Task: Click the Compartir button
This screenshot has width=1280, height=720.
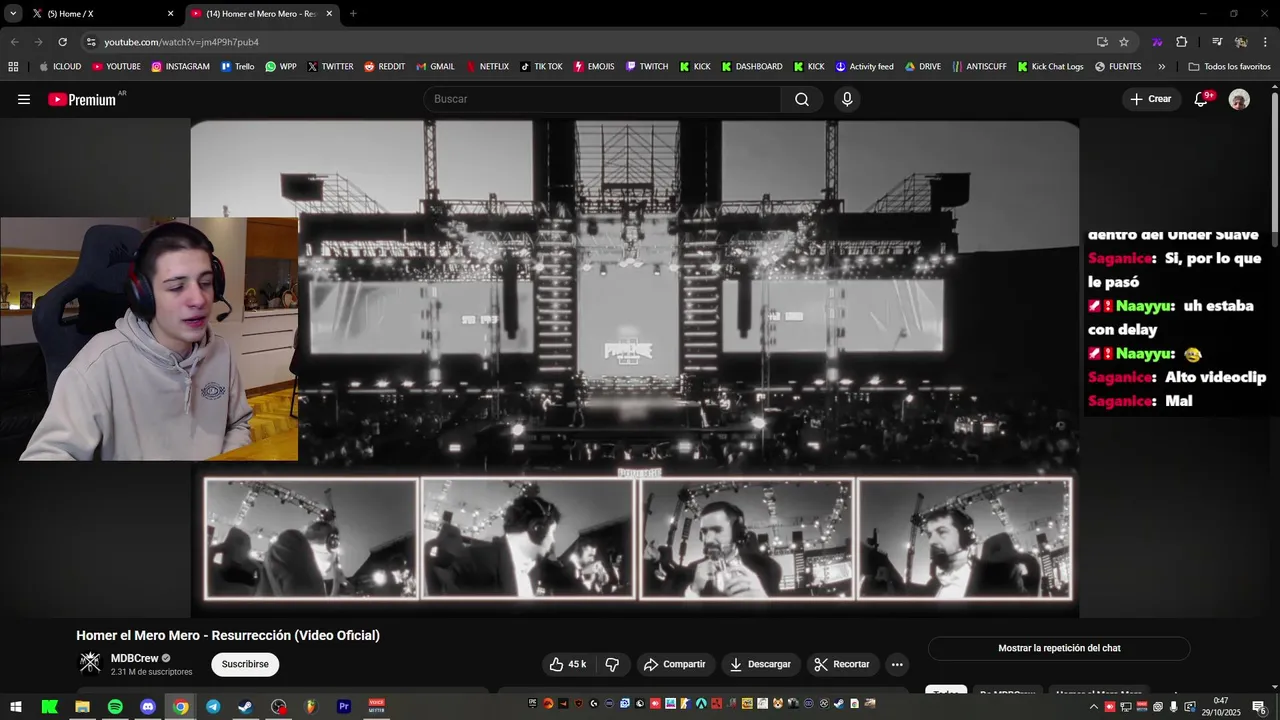Action: pyautogui.click(x=675, y=664)
